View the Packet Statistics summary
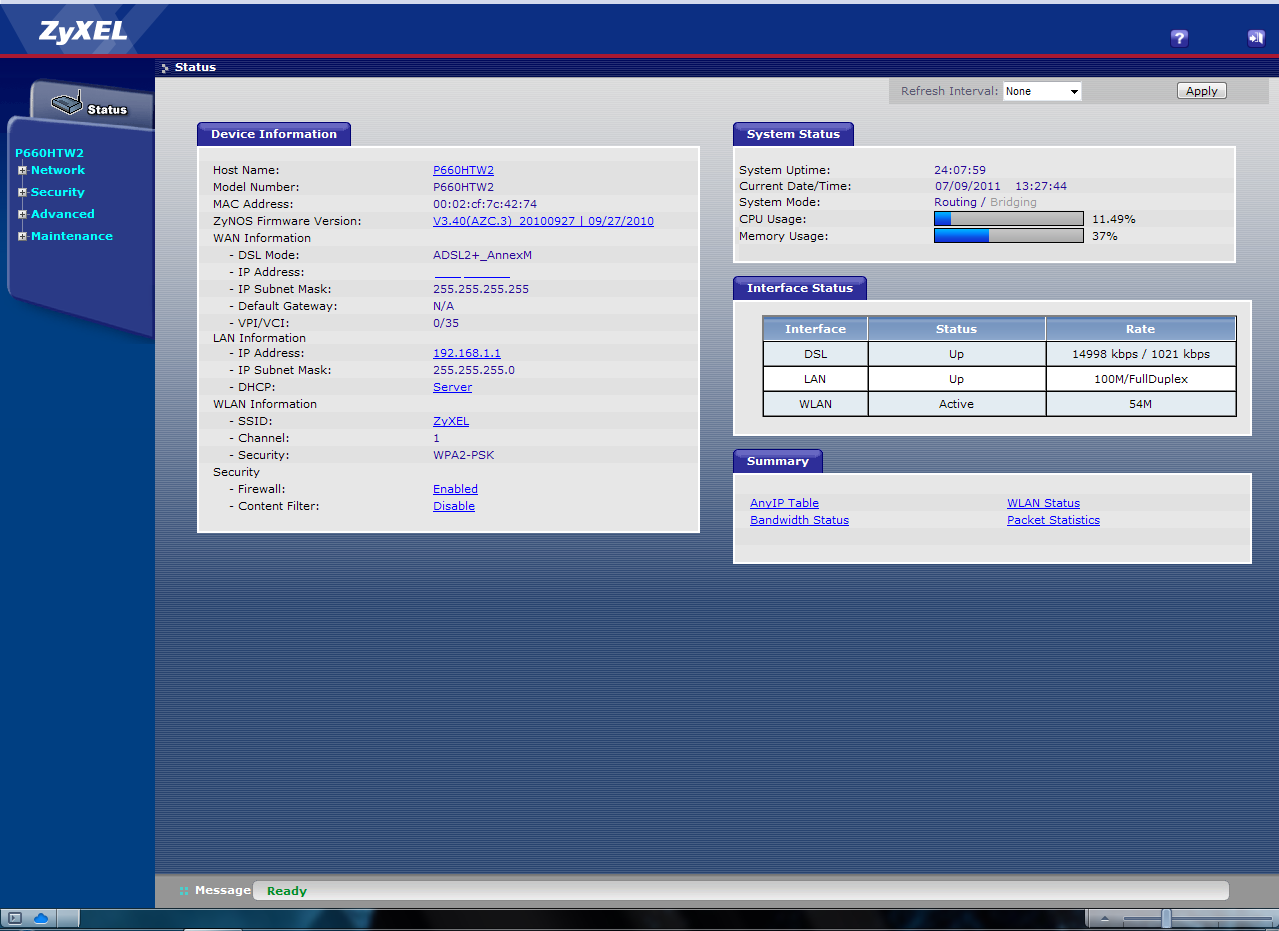Image resolution: width=1279 pixels, height=931 pixels. [x=1052, y=519]
